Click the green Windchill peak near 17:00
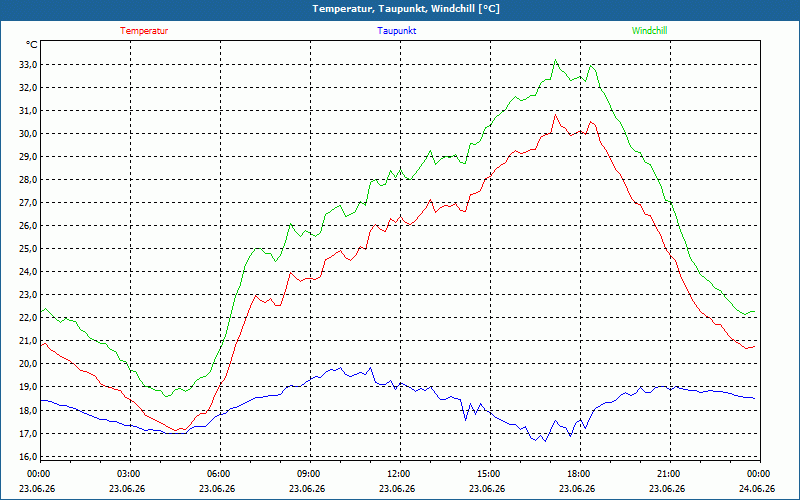Screen dimensions: 800x500 [556, 60]
